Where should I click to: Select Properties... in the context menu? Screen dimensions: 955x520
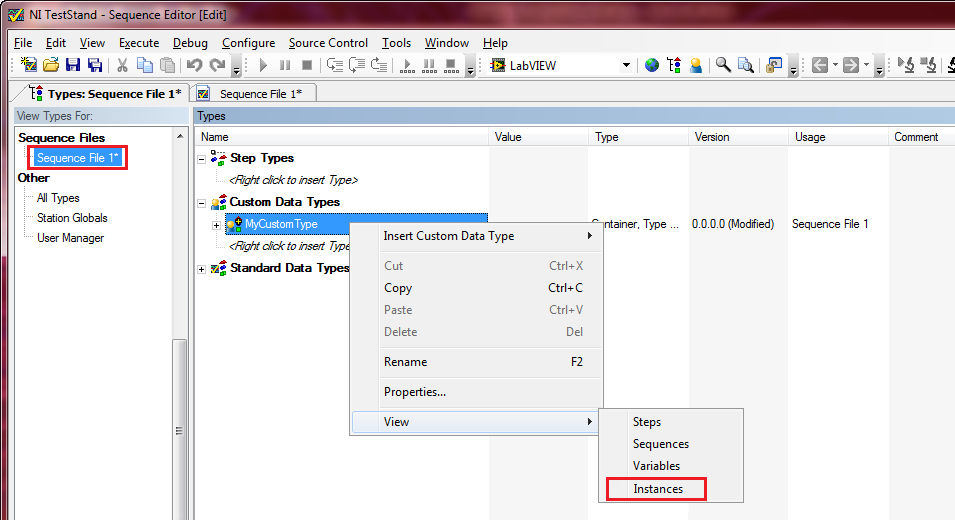[414, 392]
